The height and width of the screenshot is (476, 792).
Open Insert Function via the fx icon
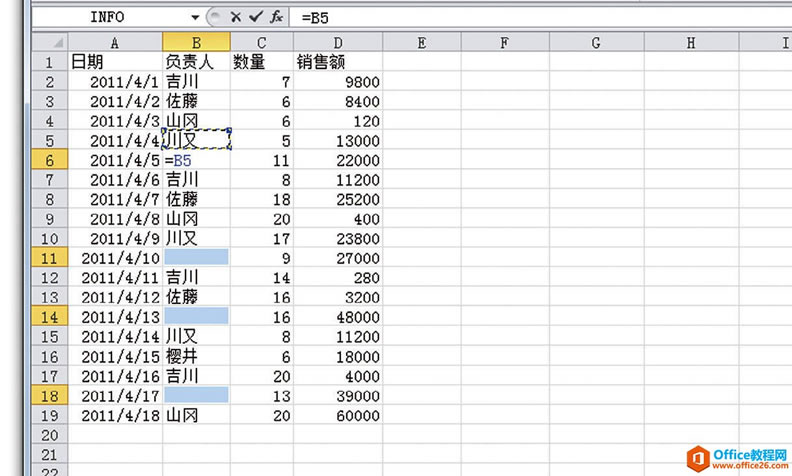click(276, 17)
